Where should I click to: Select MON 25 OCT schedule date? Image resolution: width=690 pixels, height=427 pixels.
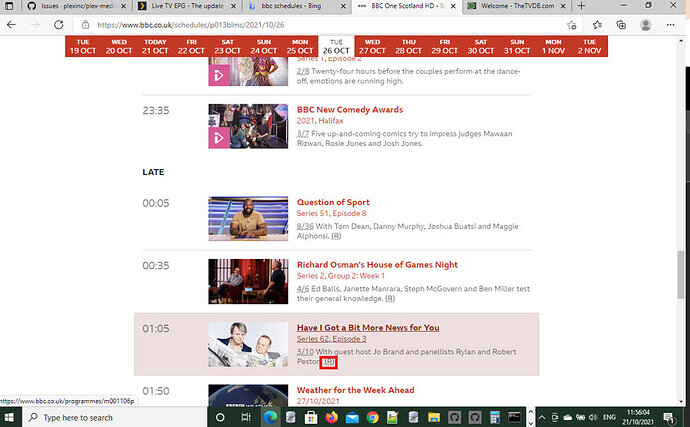(300, 46)
